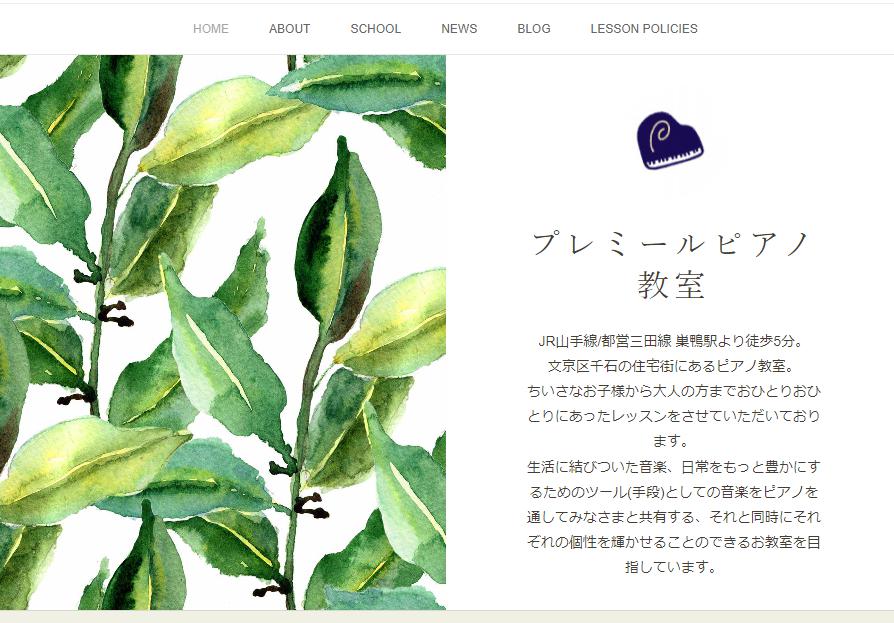Click the watercolor green leaves image
Viewport: 894px width, 623px height.
coord(222,332)
